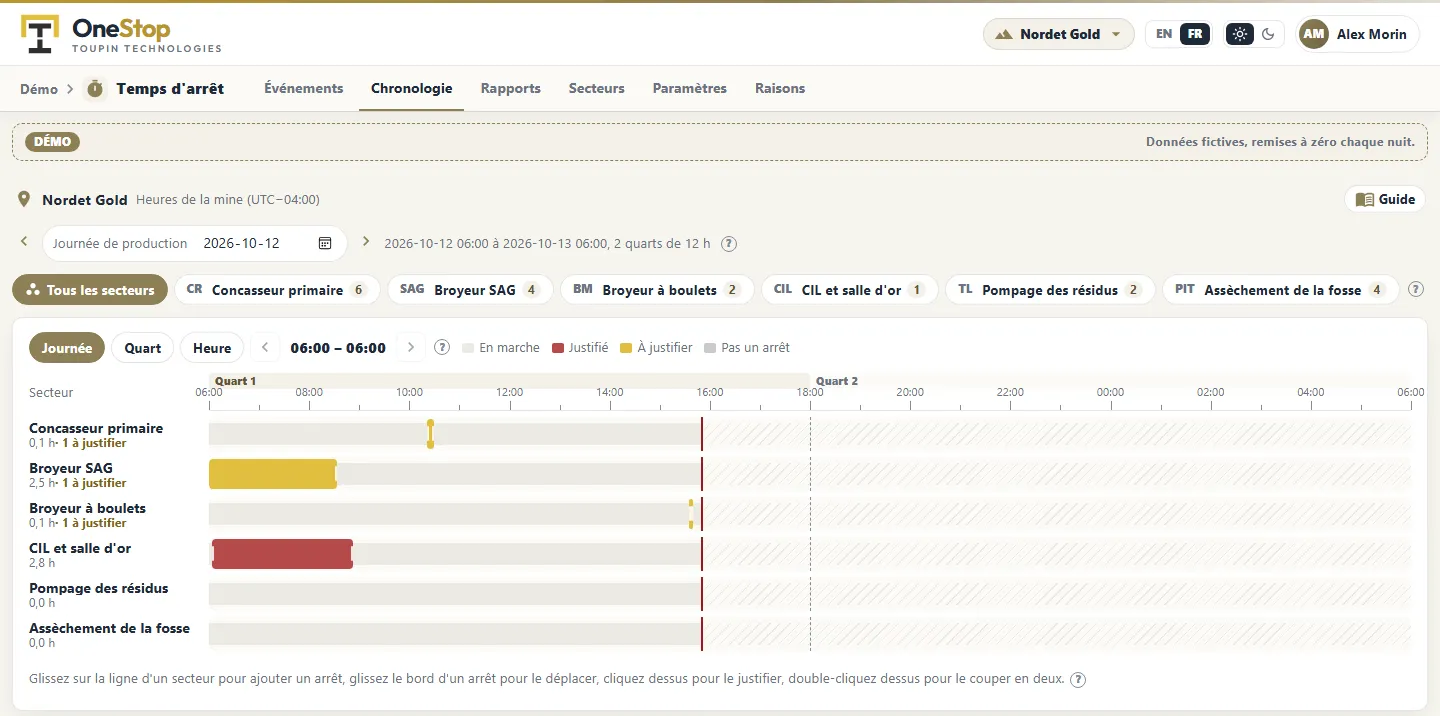Click help icon next to shift range text
The image size is (1440, 716).
coord(730,243)
